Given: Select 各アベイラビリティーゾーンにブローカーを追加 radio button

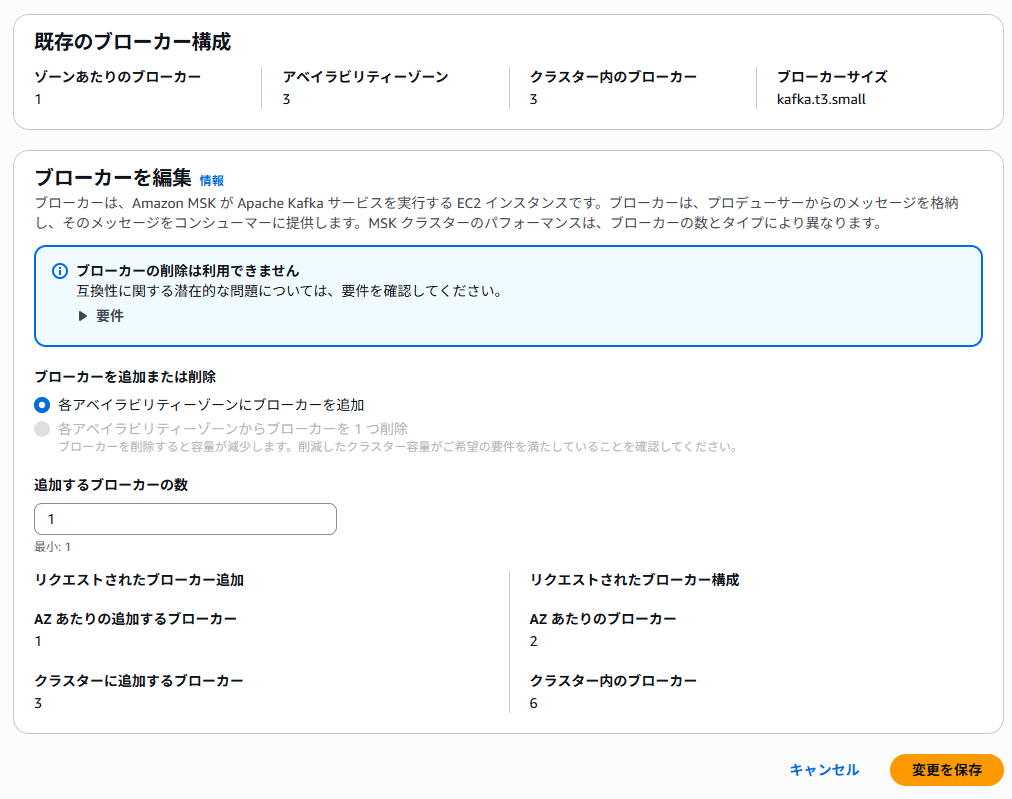Looking at the screenshot, I should (x=42, y=405).
